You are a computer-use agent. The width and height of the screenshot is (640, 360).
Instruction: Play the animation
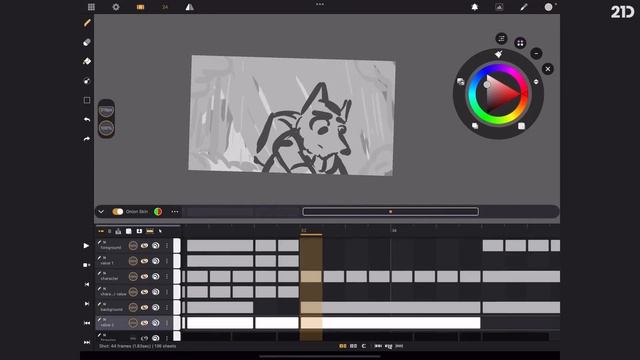[x=86, y=245]
